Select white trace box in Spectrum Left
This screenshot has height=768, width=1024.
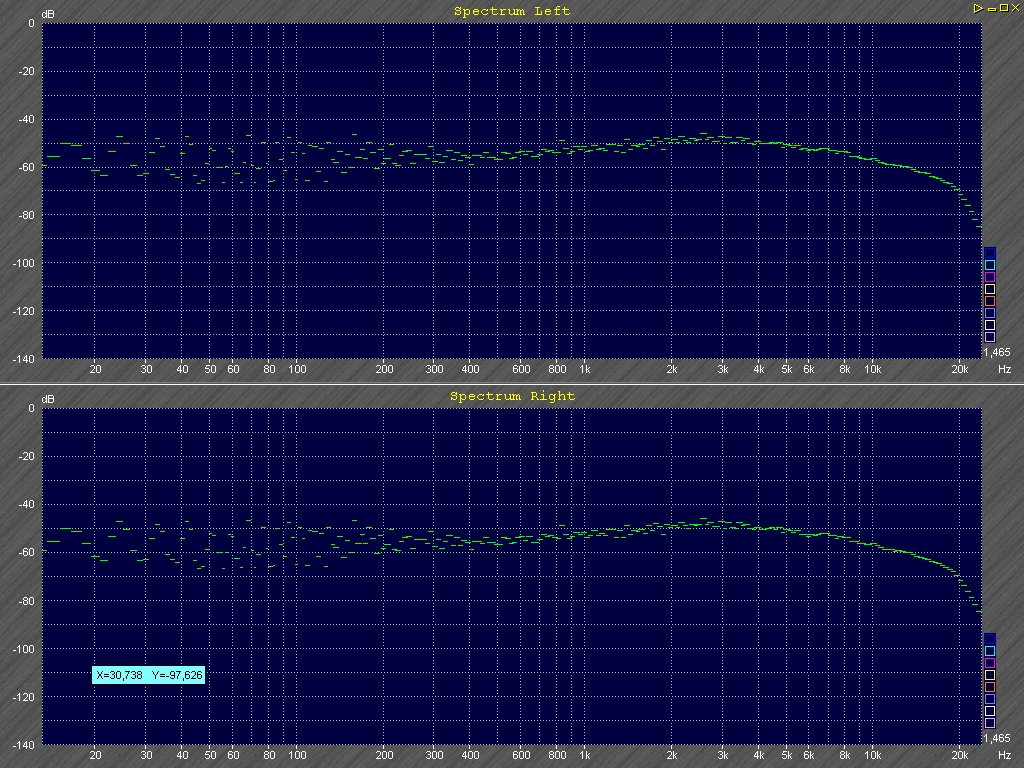pos(990,325)
